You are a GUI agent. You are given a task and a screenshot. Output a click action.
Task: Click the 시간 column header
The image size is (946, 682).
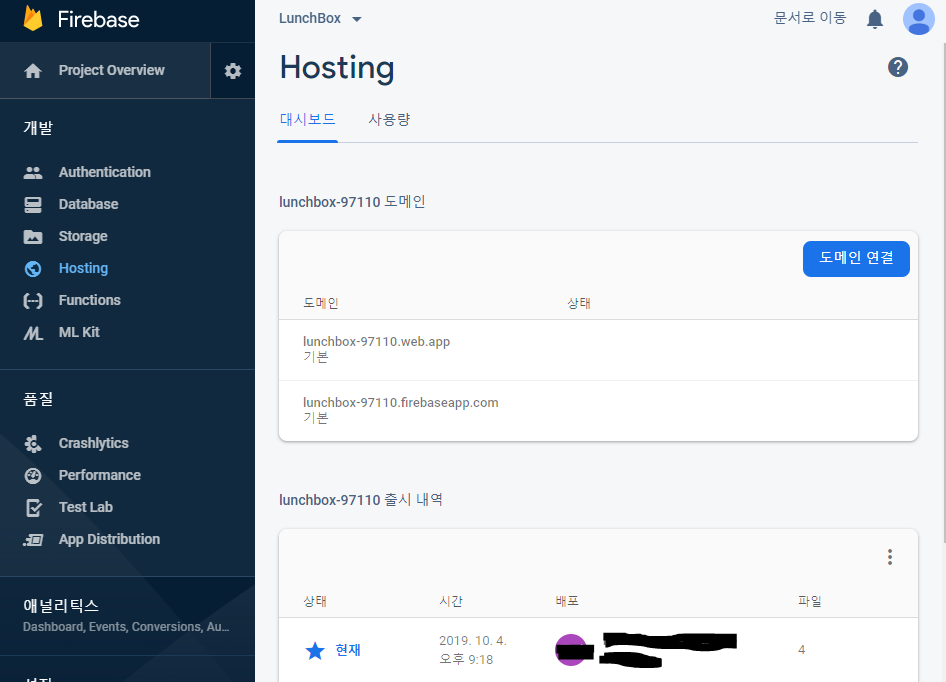pyautogui.click(x=451, y=602)
